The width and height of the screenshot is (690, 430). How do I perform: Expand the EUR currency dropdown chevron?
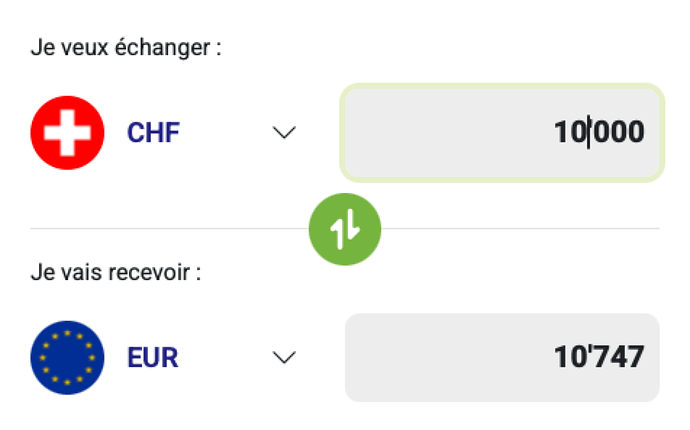pyautogui.click(x=285, y=357)
